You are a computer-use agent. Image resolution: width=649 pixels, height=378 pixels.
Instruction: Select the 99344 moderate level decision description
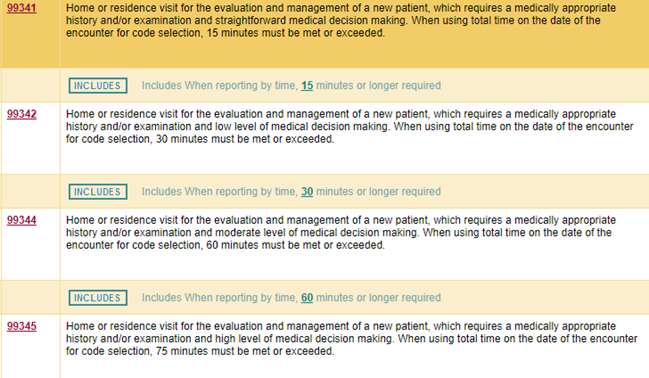[341, 233]
